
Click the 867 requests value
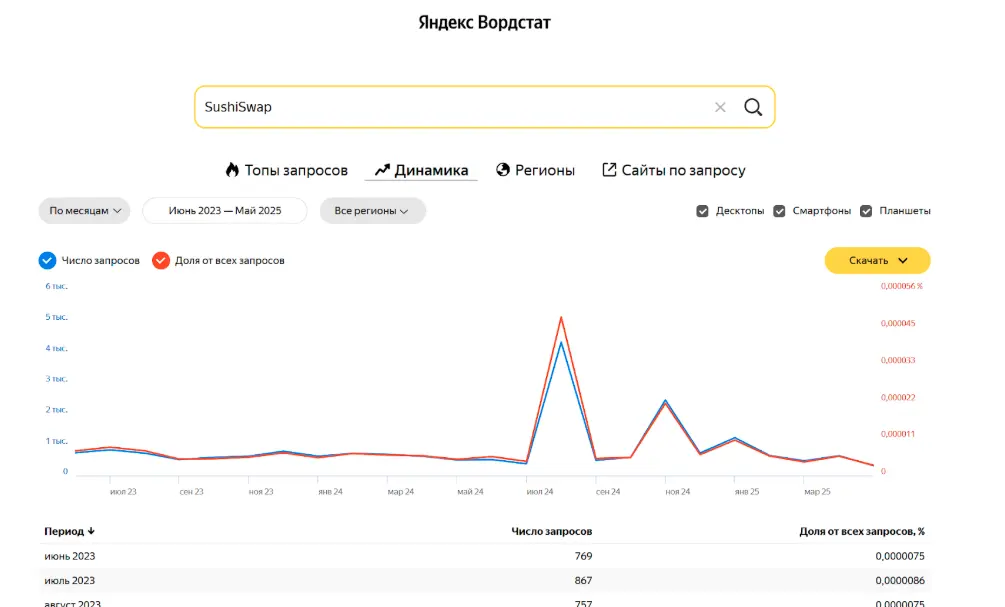tap(583, 580)
